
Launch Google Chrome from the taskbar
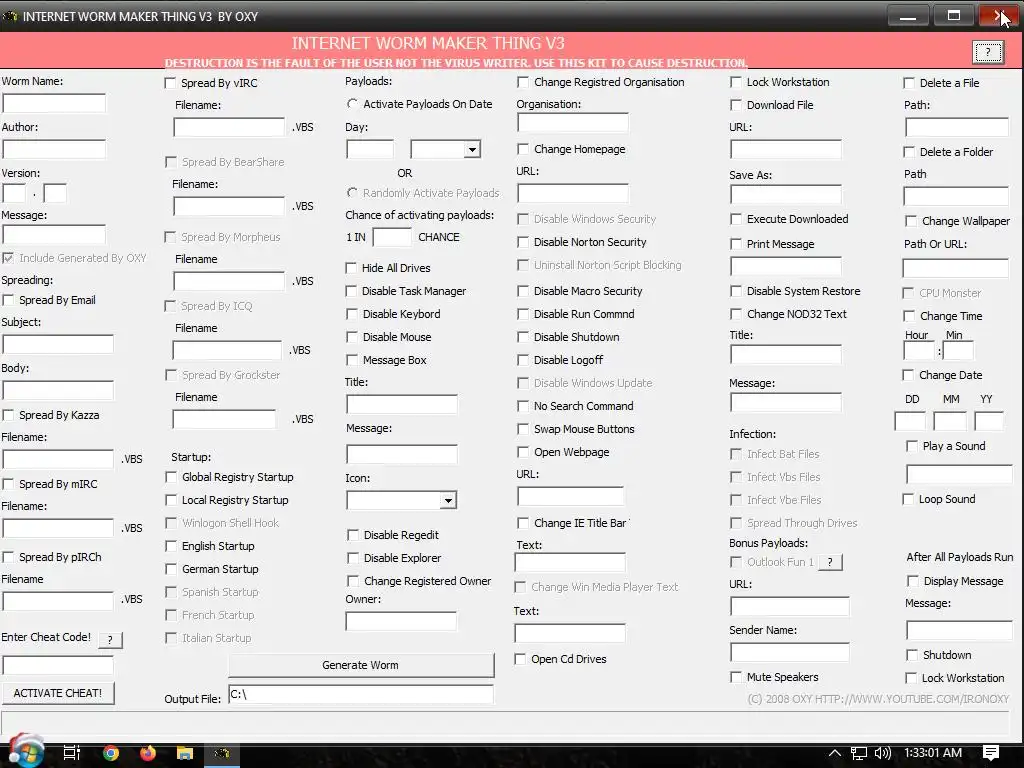pyautogui.click(x=111, y=753)
